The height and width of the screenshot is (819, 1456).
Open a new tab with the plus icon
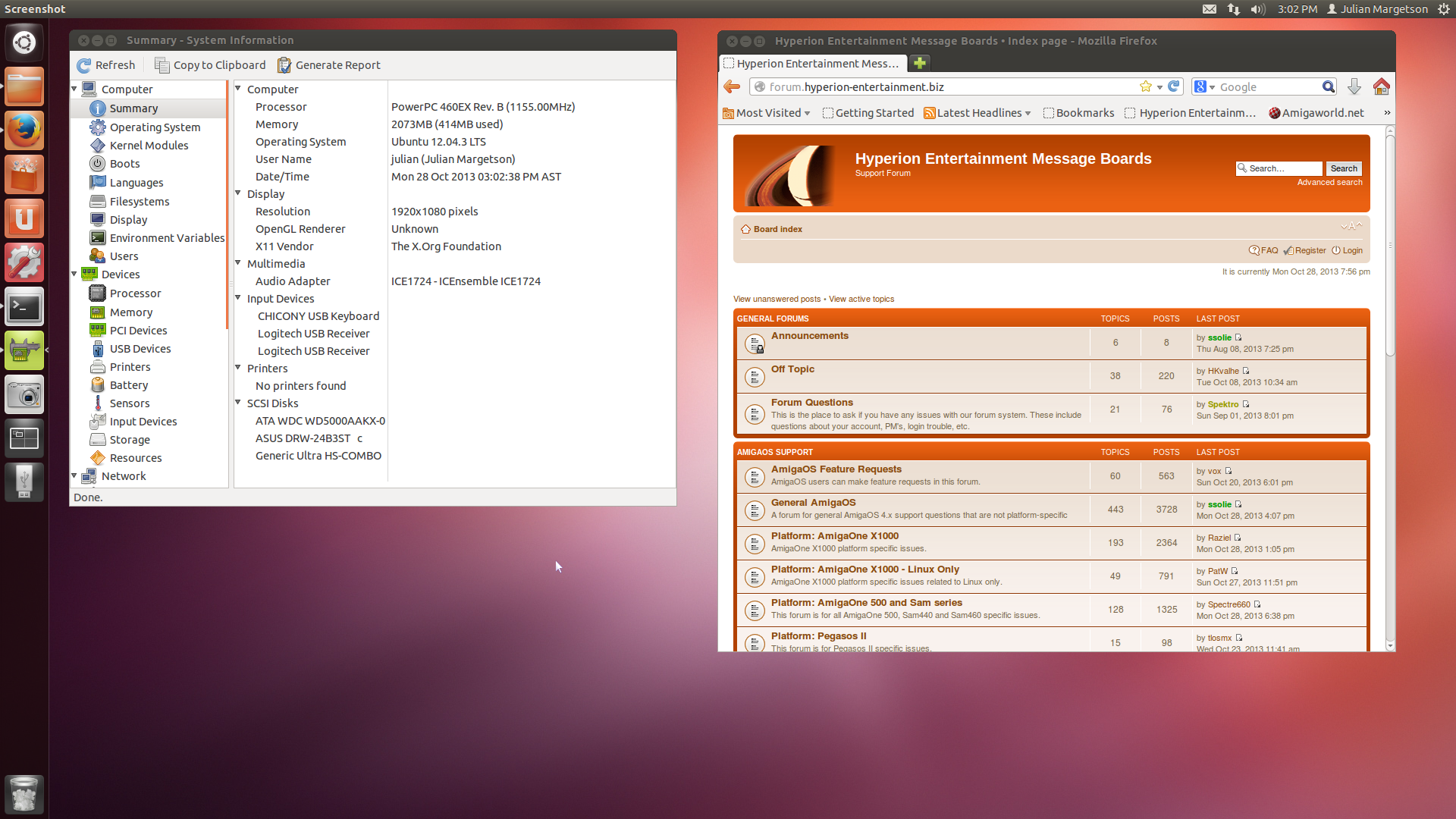(920, 63)
